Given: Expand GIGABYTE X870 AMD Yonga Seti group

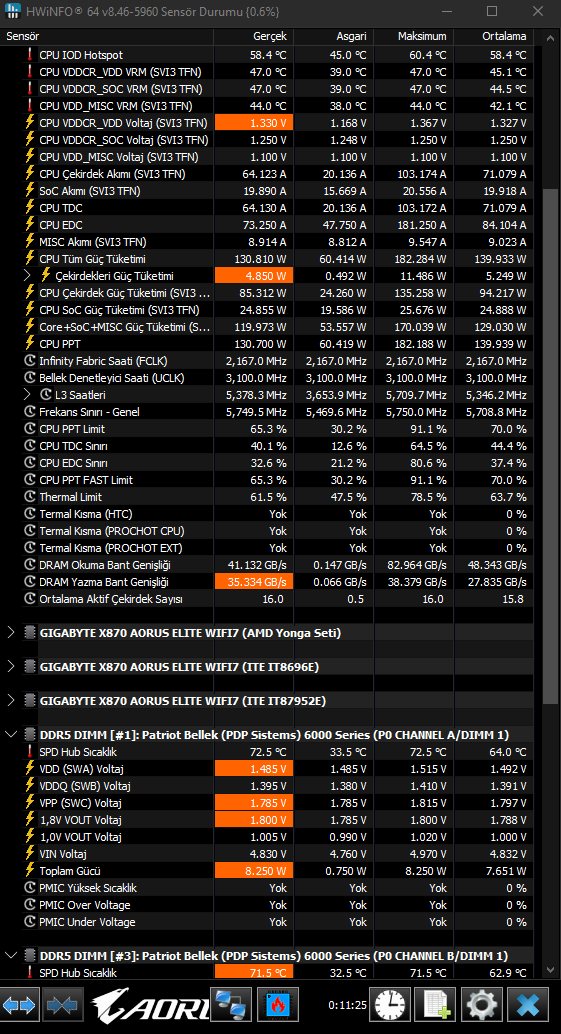Looking at the screenshot, I should click(11, 632).
